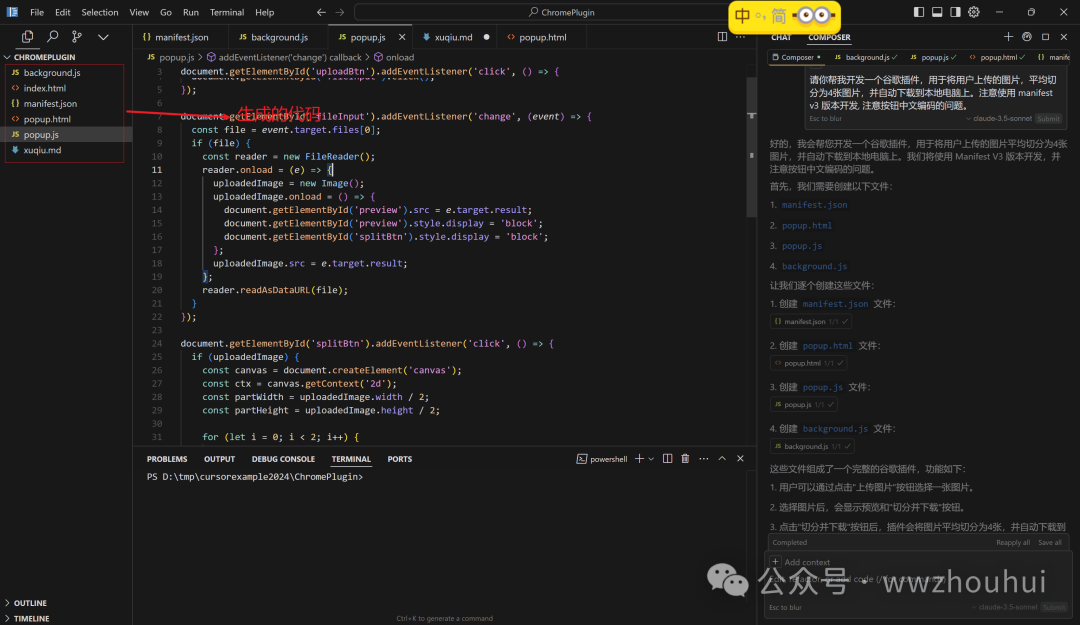The image size is (1080, 625).
Task: Click the Explorer files icon
Action: point(27,36)
